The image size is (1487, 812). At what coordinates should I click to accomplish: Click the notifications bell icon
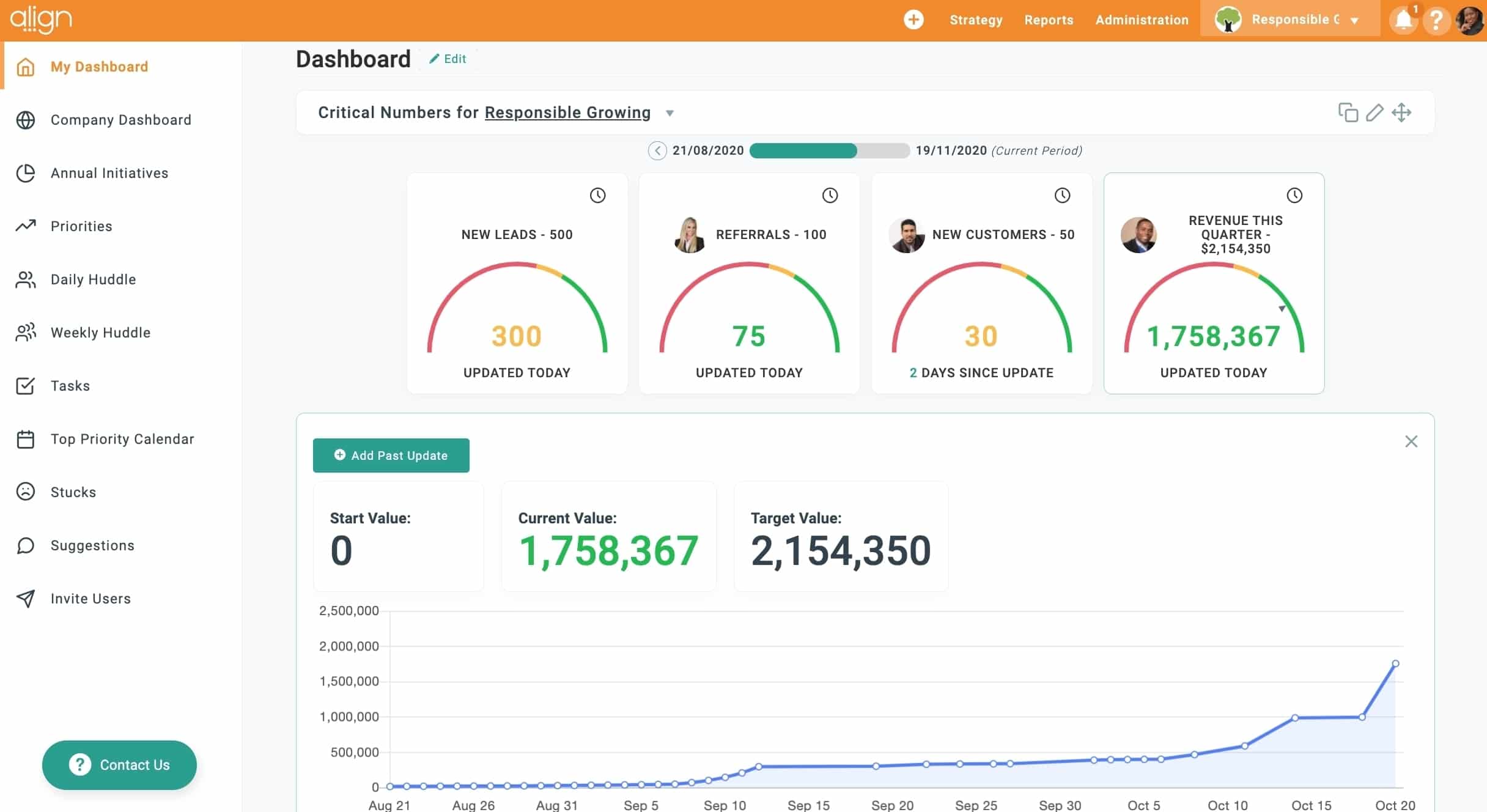1403,20
